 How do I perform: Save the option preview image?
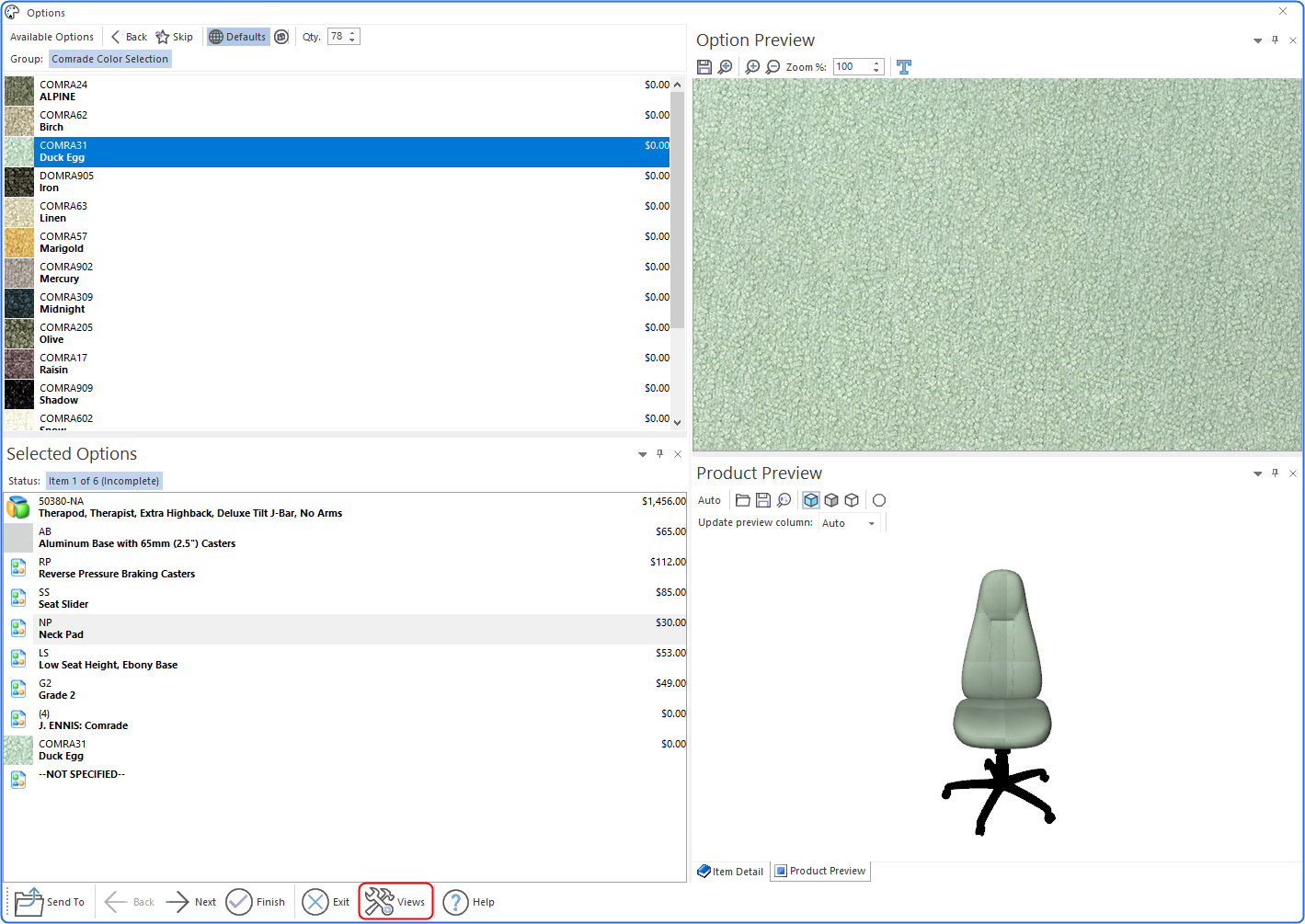(704, 67)
